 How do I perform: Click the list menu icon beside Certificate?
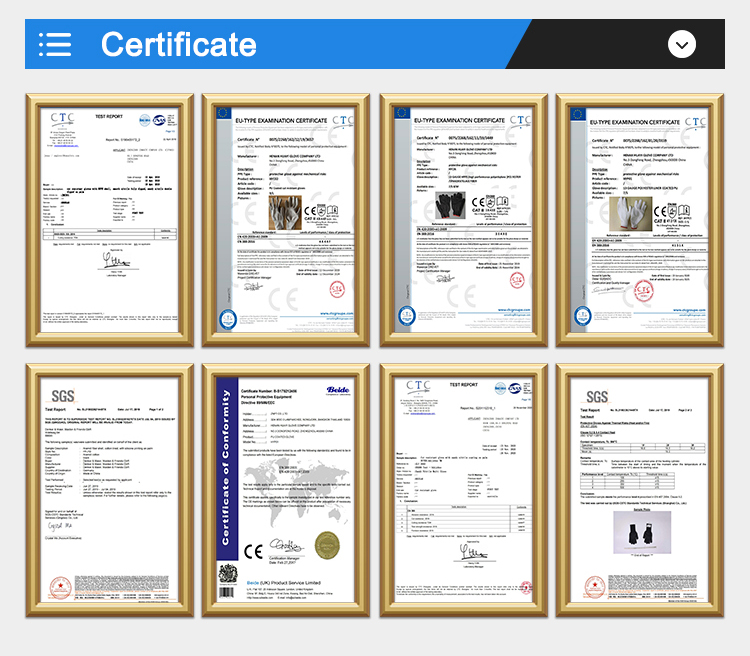[x=55, y=44]
